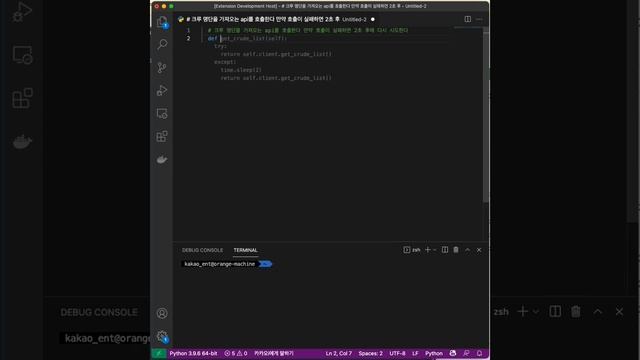Screen dimensions: 640x360
Task: Switch to the DEBUG CONSOLE panel tab
Action: [202, 250]
